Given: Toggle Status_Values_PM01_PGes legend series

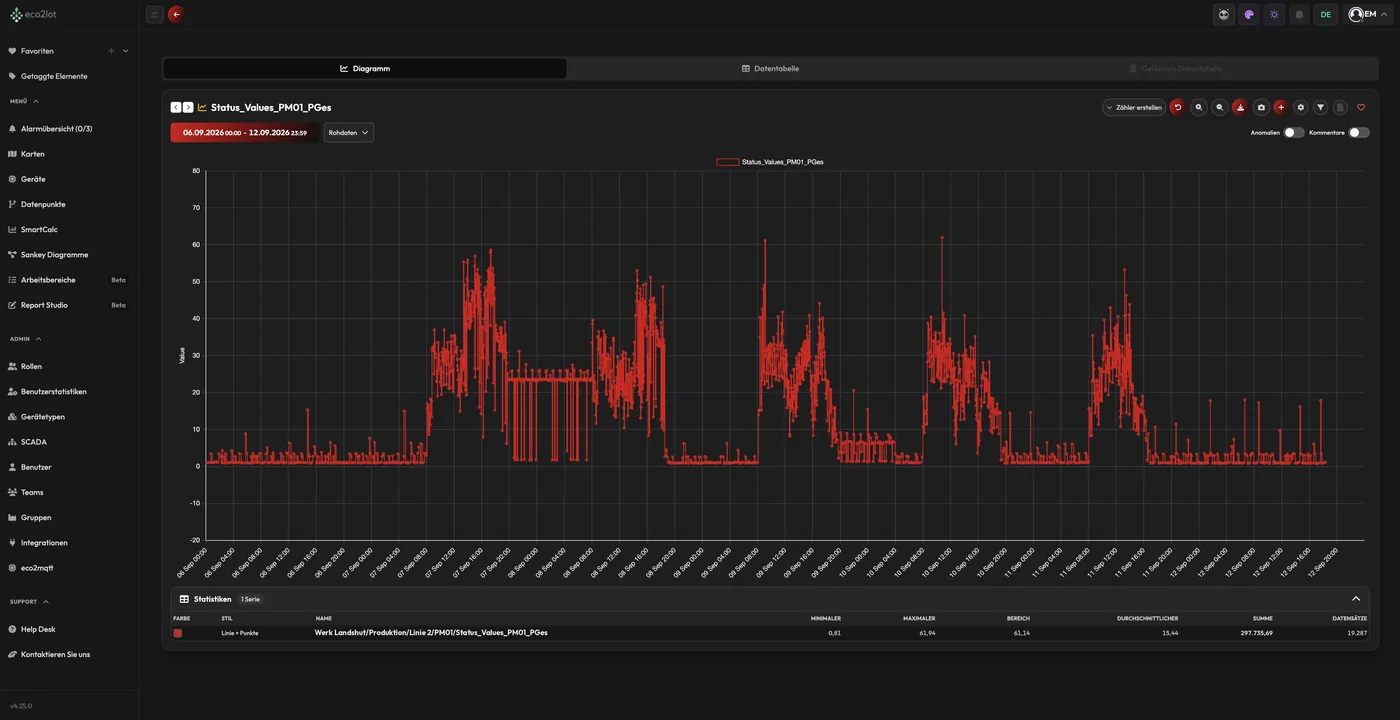Looking at the screenshot, I should (x=770, y=161).
